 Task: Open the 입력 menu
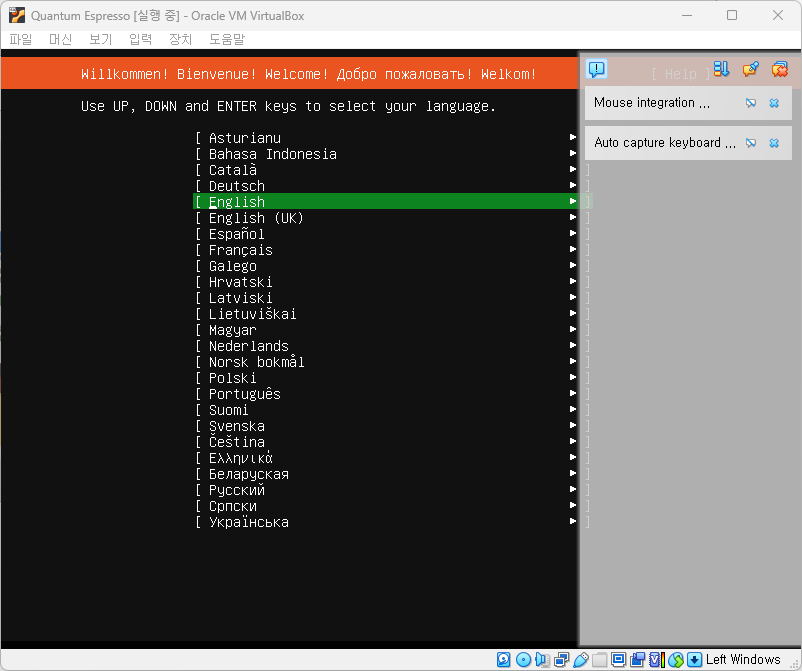(140, 39)
